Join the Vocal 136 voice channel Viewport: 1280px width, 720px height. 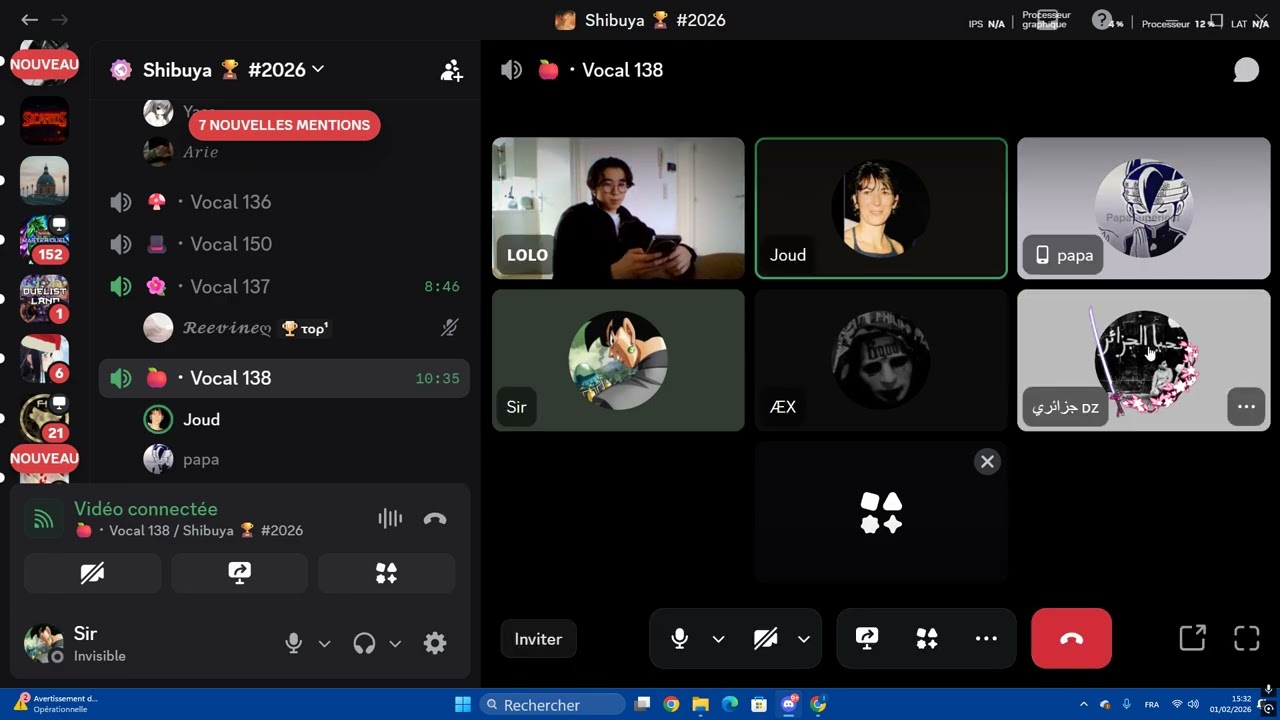(x=284, y=202)
